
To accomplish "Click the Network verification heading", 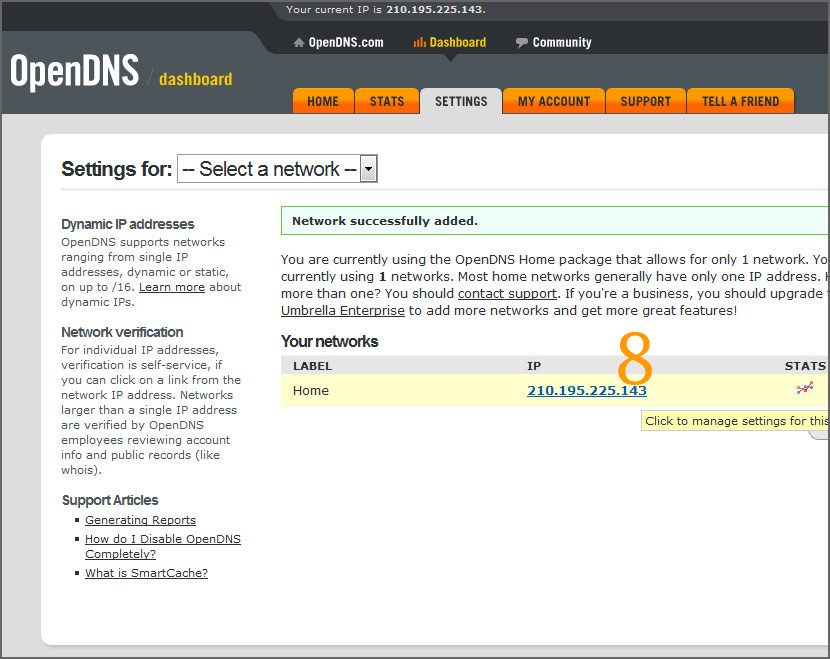I will click(122, 332).
